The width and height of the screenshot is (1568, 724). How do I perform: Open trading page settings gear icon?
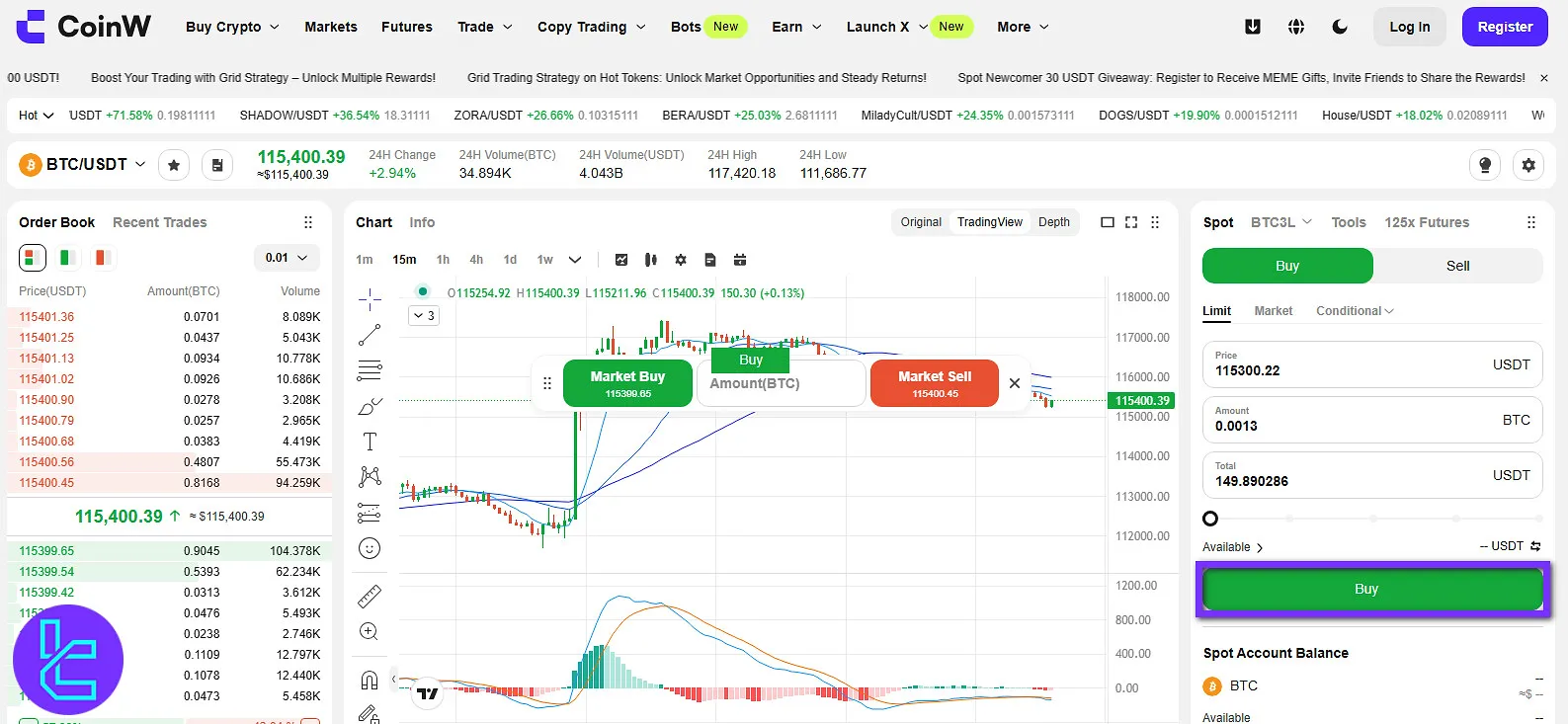[1528, 165]
